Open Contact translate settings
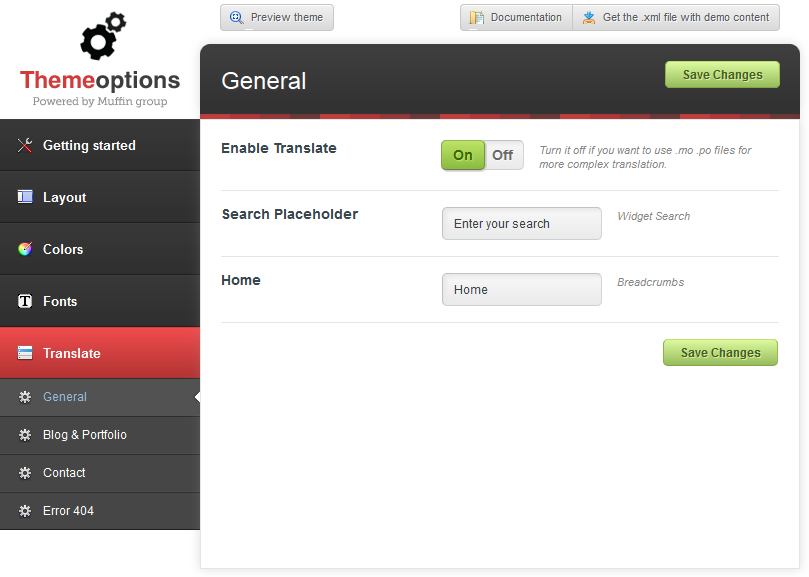The image size is (809, 577). [x=100, y=473]
